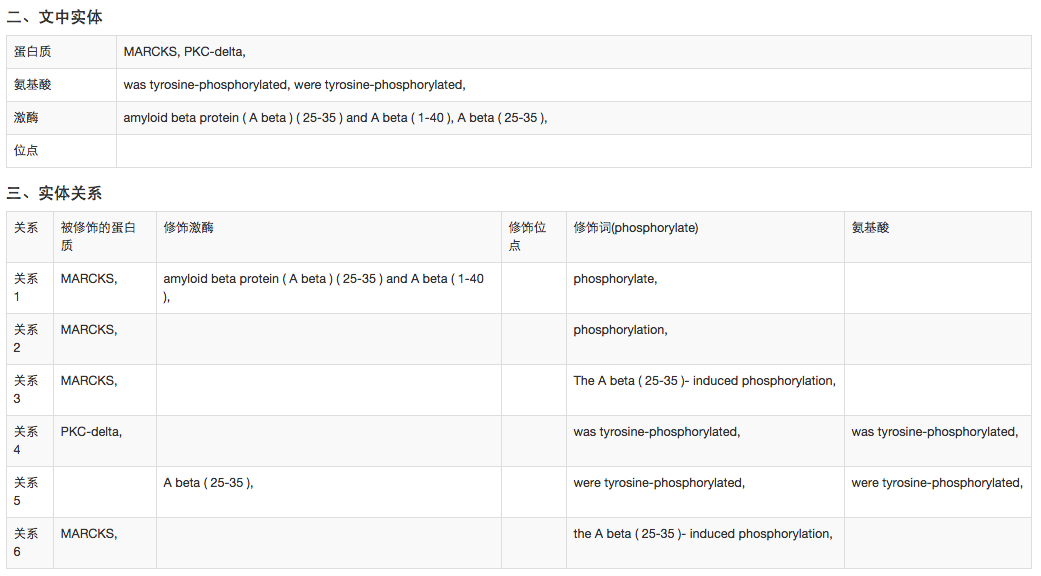Click the "位点" row label cell

pyautogui.click(x=27, y=151)
